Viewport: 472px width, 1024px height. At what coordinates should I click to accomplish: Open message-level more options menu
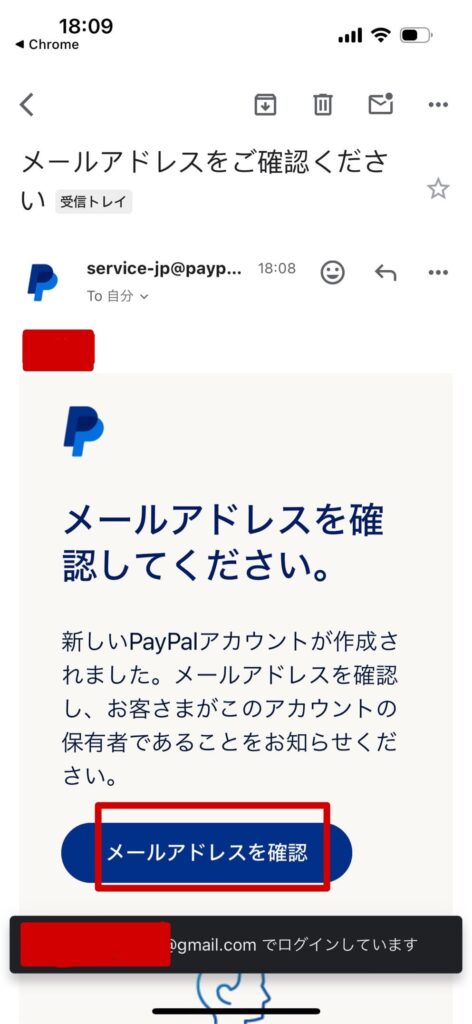point(438,272)
